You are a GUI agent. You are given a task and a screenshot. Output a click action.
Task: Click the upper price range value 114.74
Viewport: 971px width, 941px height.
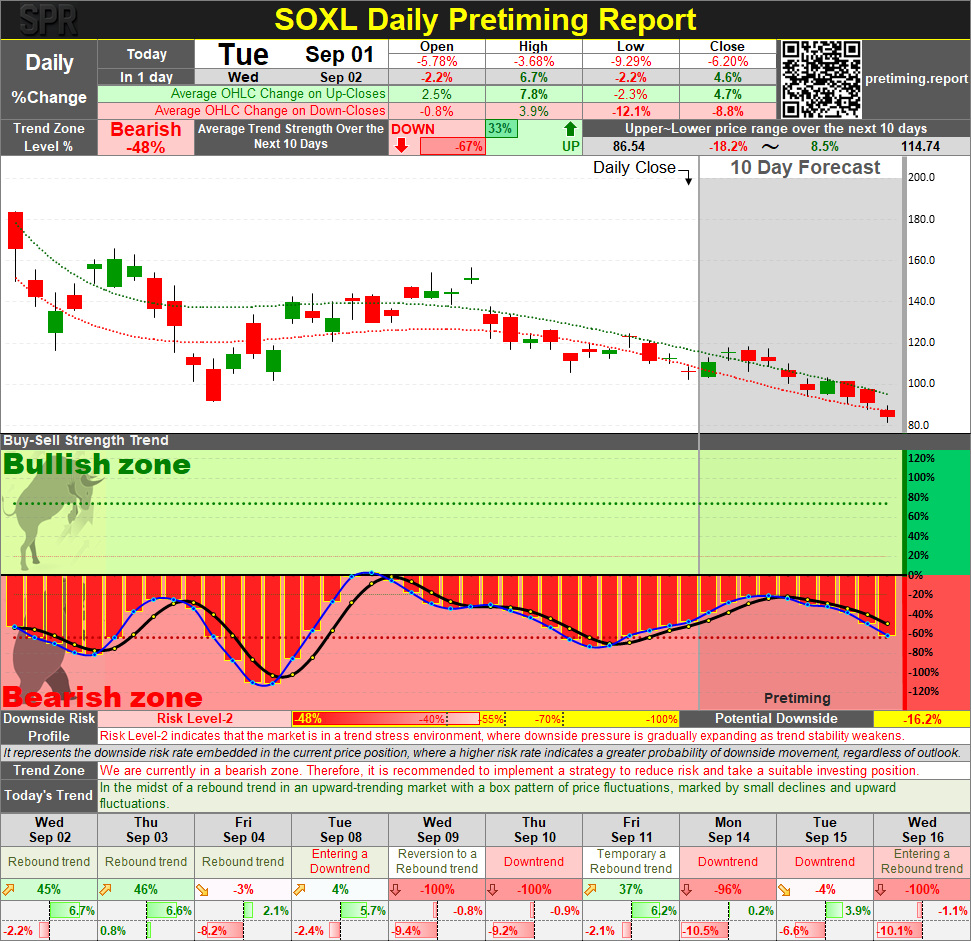click(x=920, y=147)
